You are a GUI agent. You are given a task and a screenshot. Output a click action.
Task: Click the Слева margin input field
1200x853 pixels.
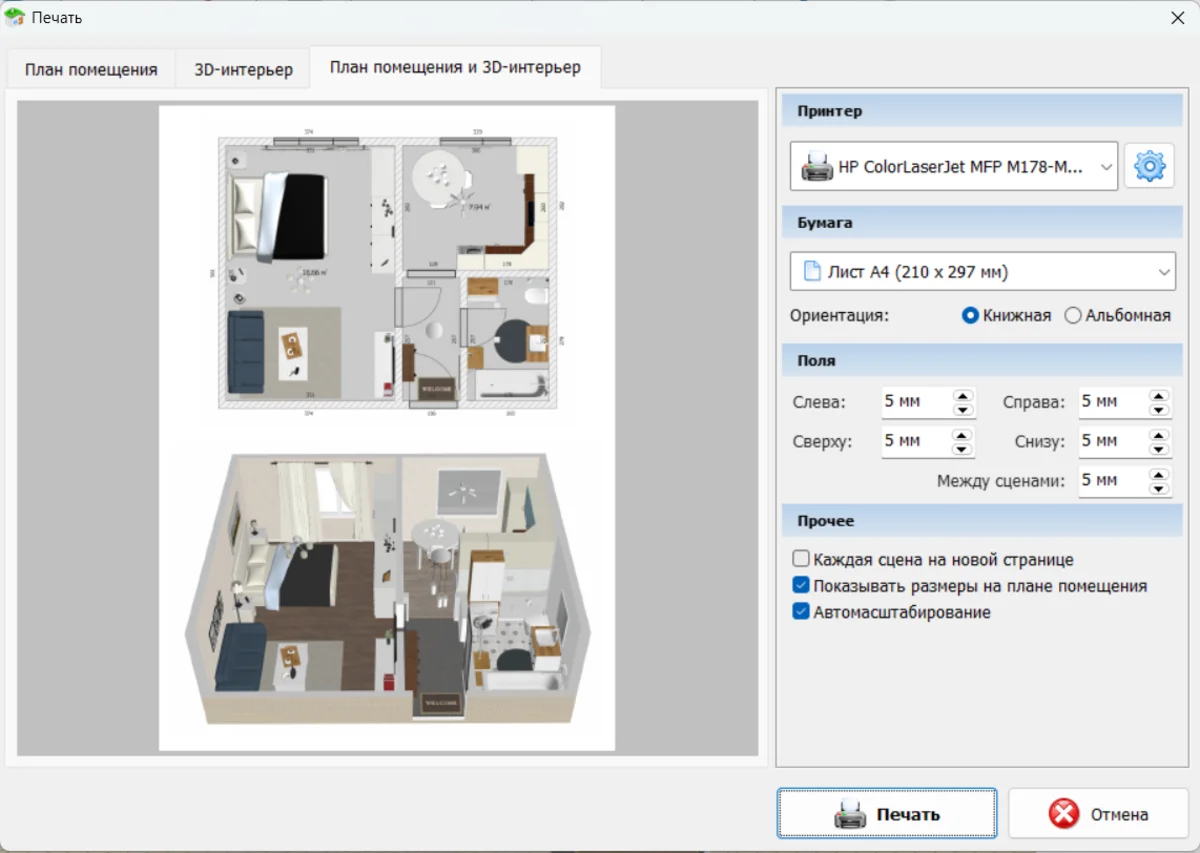pos(916,402)
